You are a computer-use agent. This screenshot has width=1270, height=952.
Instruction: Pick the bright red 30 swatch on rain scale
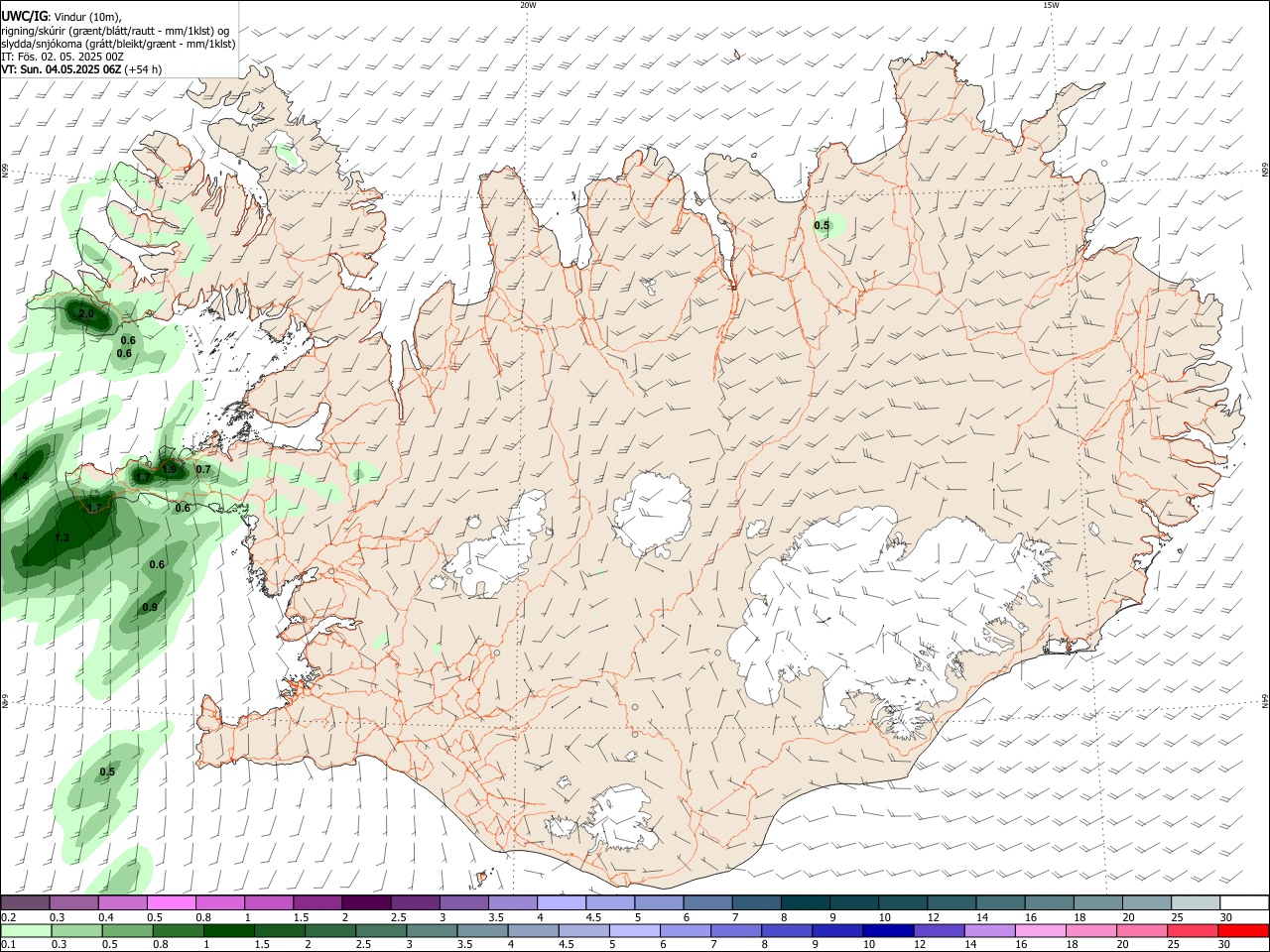1243,930
